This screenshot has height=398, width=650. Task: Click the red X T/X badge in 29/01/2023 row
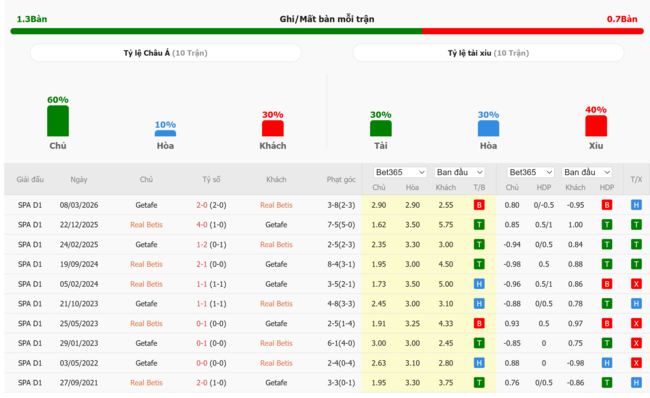[x=636, y=343]
